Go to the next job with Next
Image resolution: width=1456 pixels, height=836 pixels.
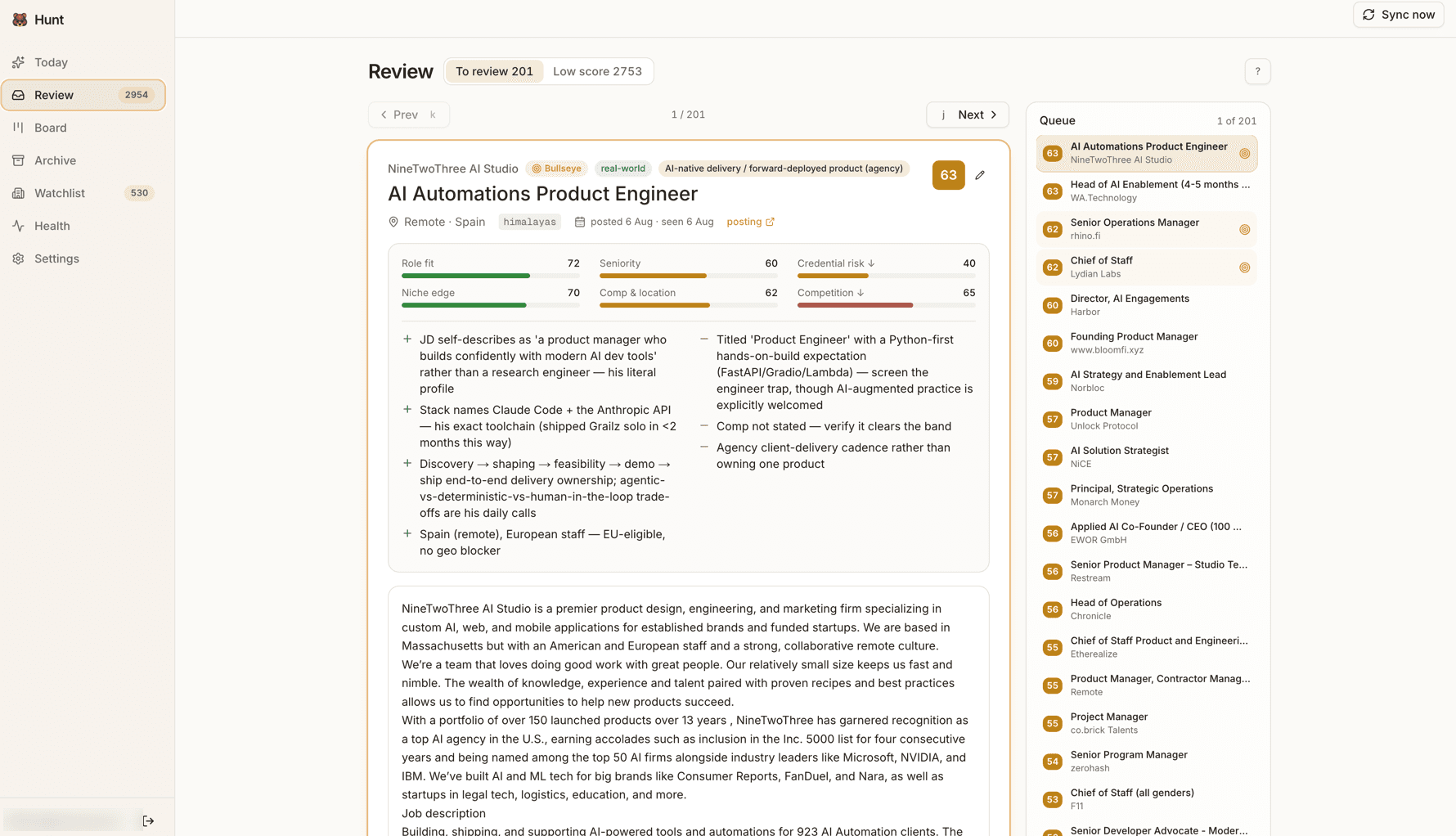967,115
